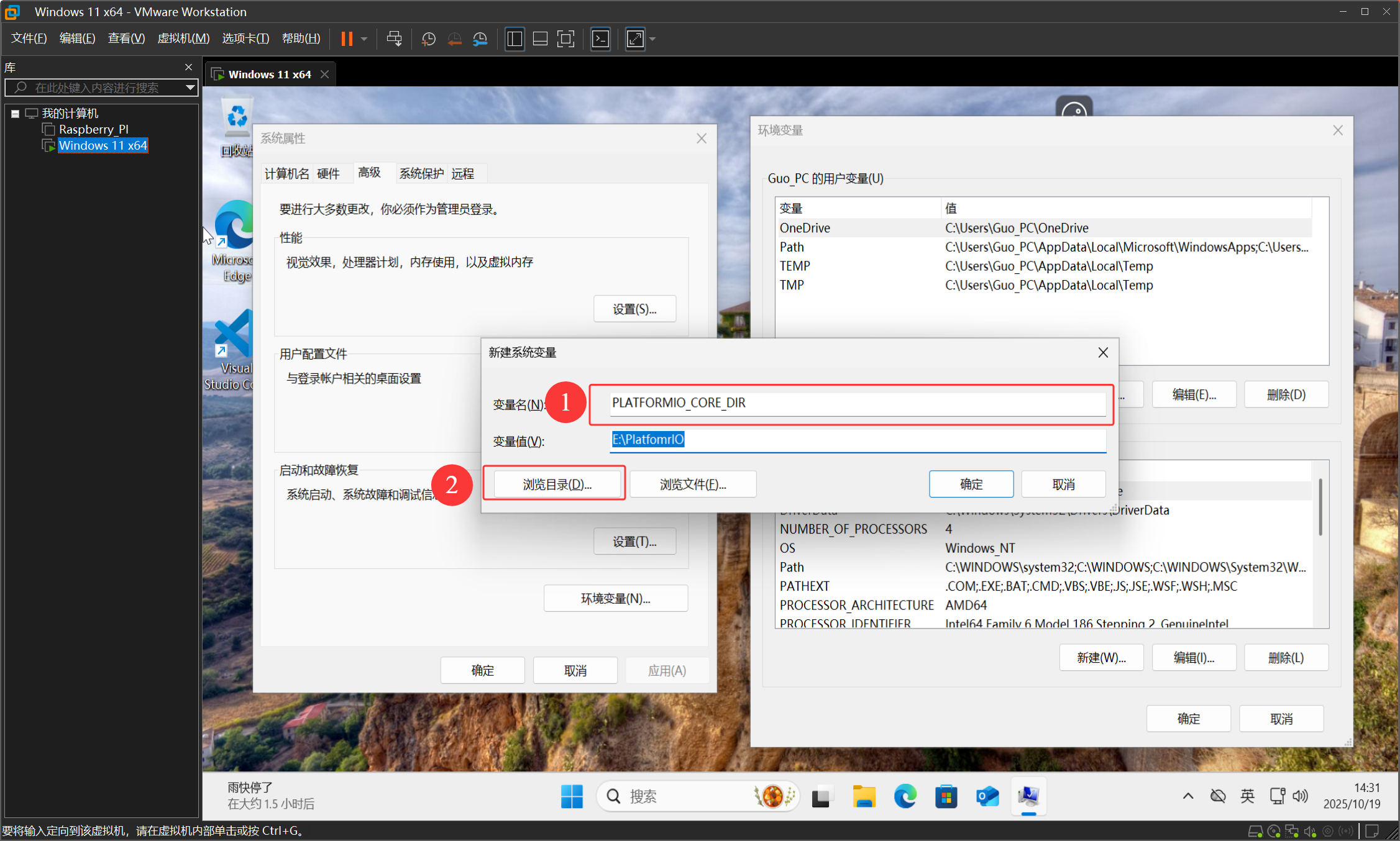Toggle the thumbnail bar view in VMware

(540, 39)
